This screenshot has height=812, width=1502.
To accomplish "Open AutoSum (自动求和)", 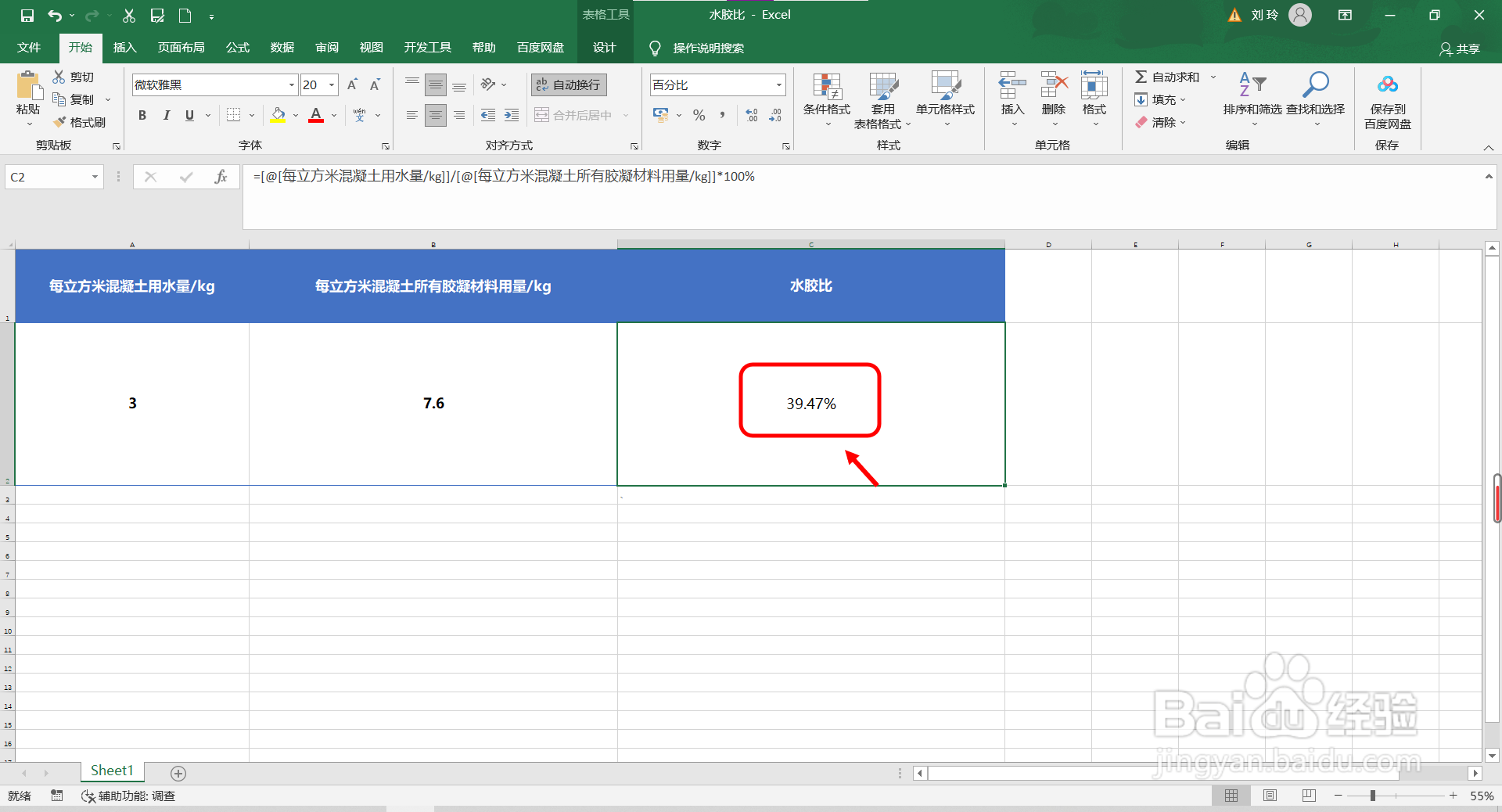I will (x=1169, y=77).
